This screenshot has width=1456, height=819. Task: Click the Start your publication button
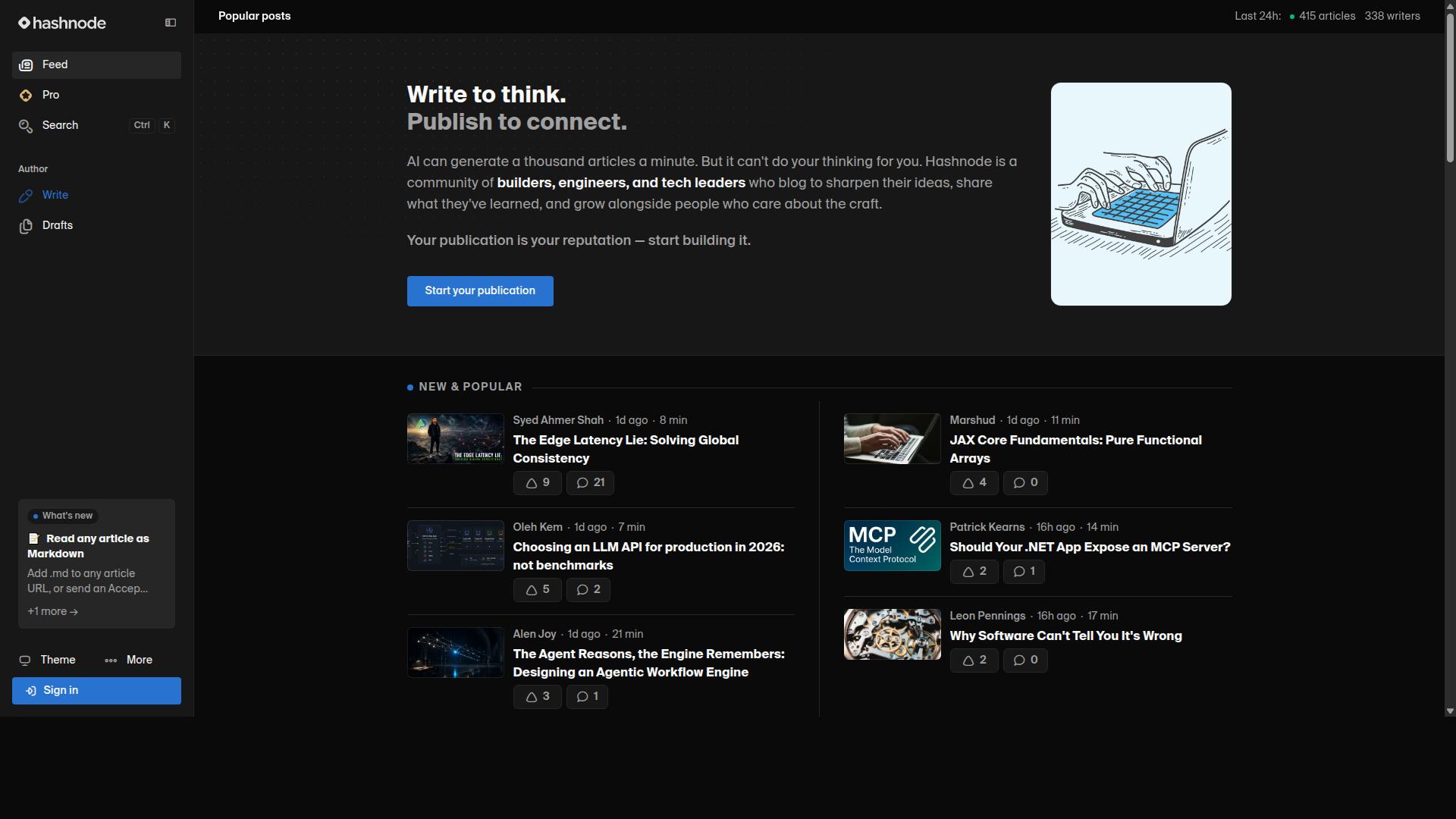click(480, 291)
